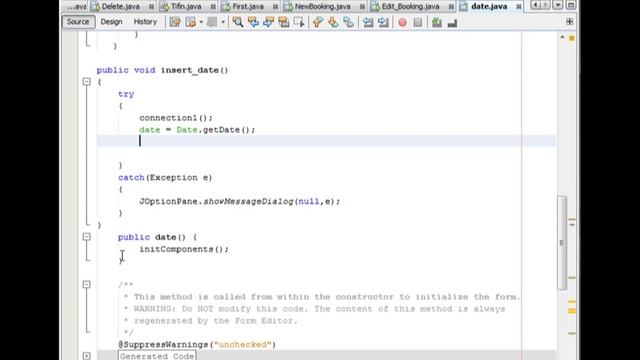Image resolution: width=640 pixels, height=360 pixels.
Task: Close the Tifin.java tab
Action: [213, 7]
